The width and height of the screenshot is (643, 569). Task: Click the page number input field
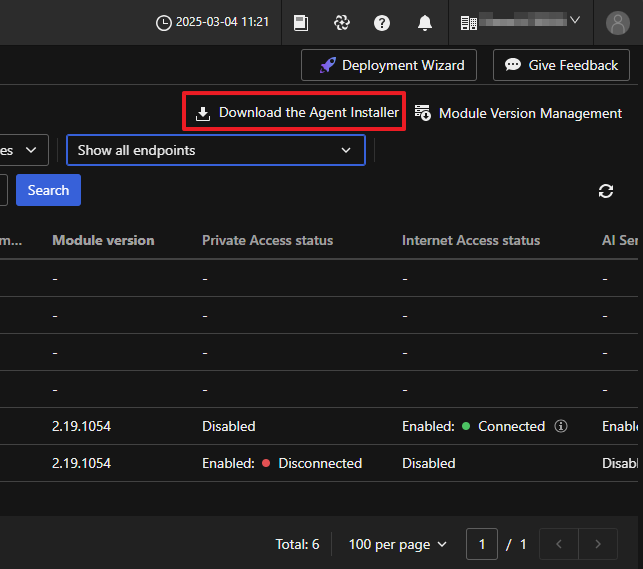482,544
